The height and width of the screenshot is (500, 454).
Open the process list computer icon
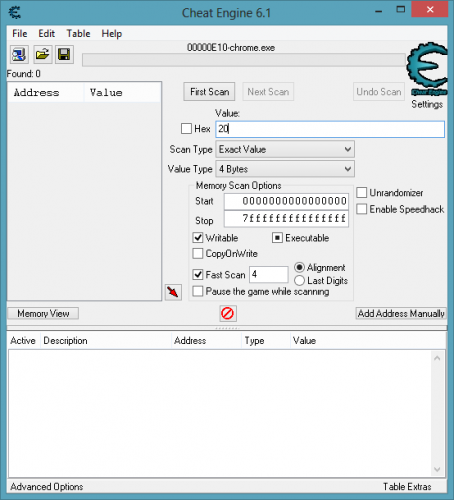(x=19, y=54)
